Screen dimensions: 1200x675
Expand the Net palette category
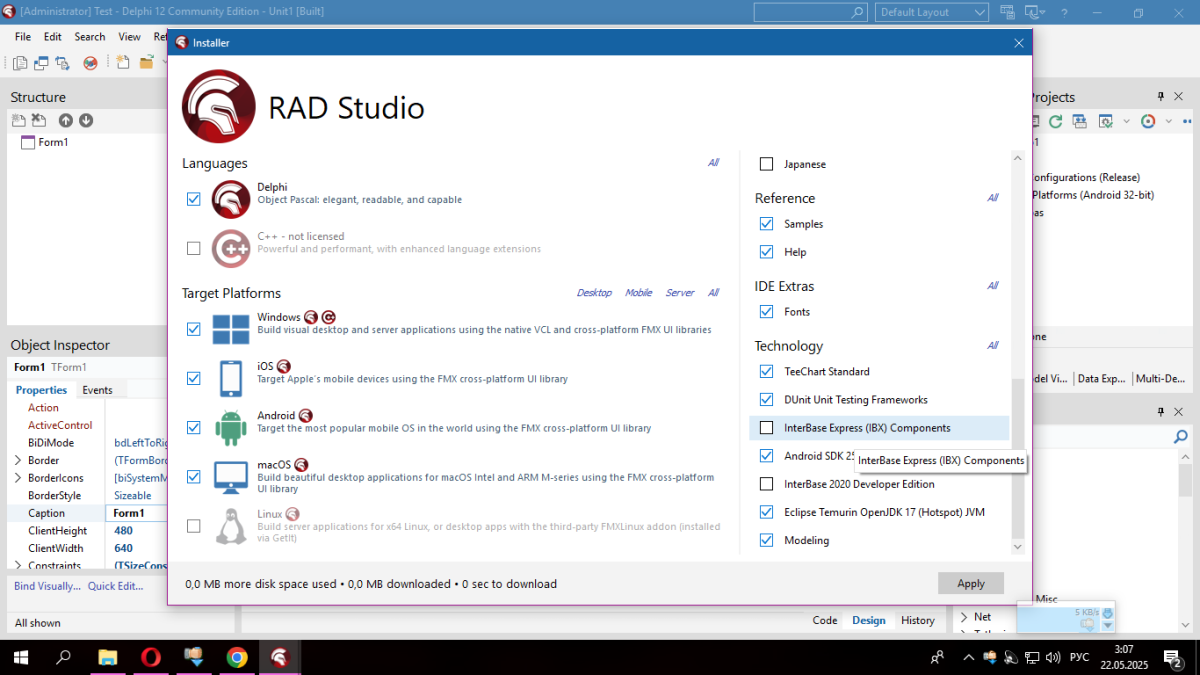click(x=964, y=617)
